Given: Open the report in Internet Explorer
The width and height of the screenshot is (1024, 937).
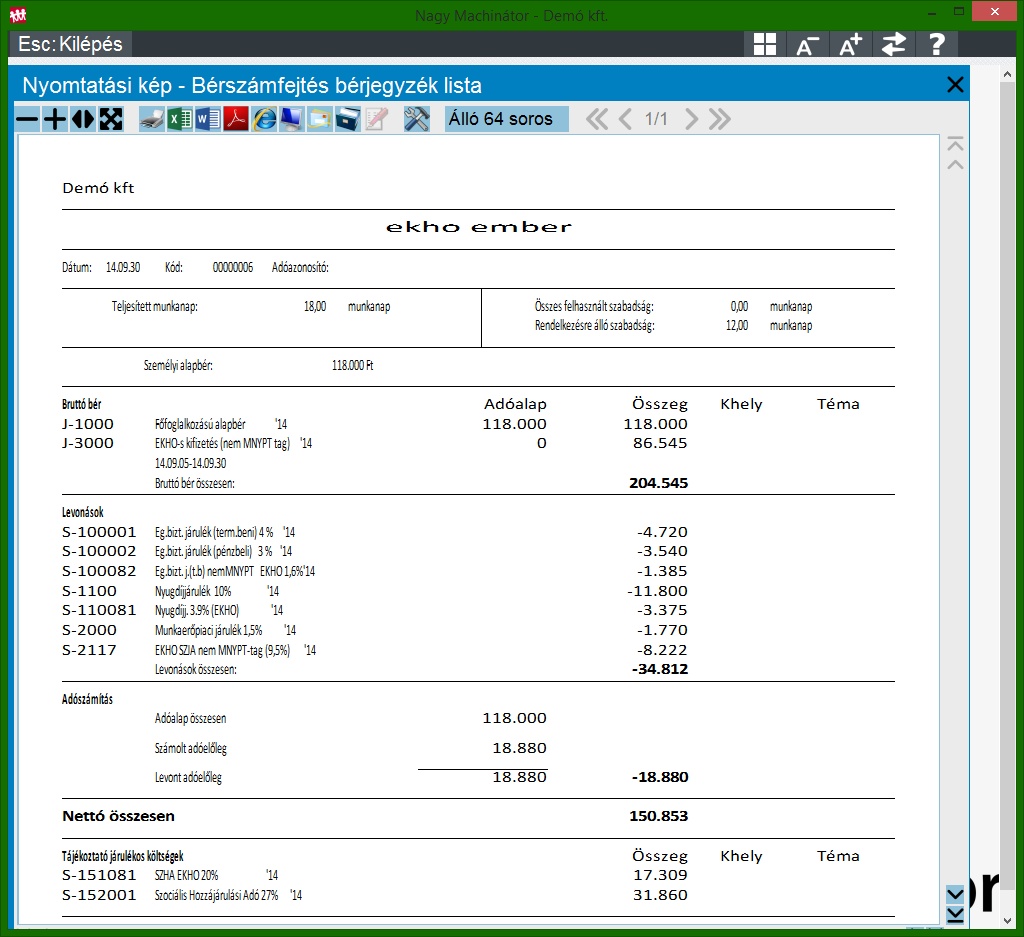Looking at the screenshot, I should (264, 119).
